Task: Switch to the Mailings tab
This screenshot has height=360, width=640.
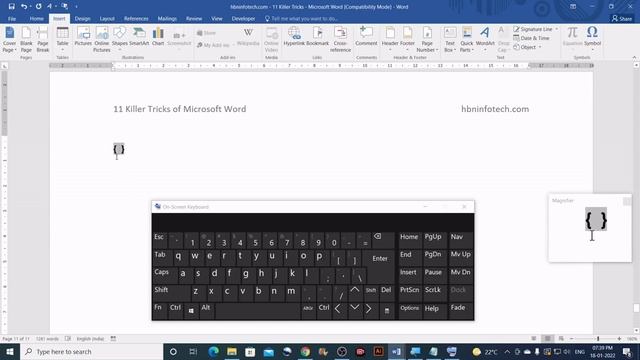Action: [x=167, y=19]
